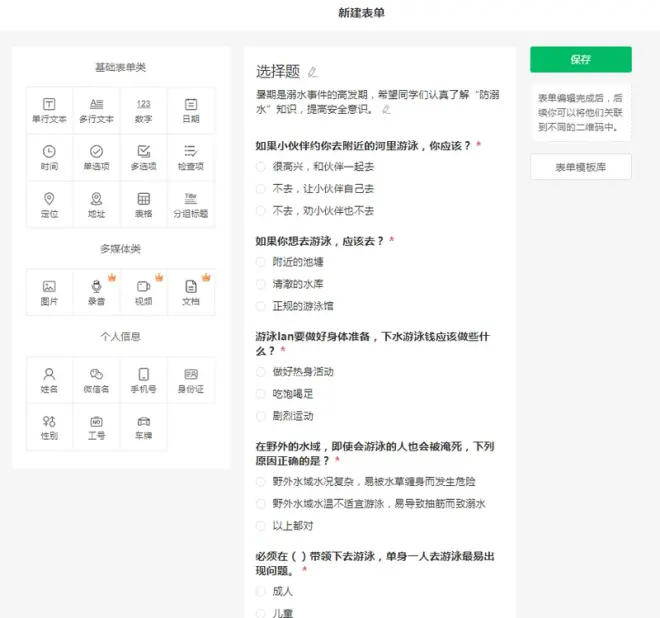
Task: Choose the 正规的游泳馆 radio option
Action: tap(261, 307)
